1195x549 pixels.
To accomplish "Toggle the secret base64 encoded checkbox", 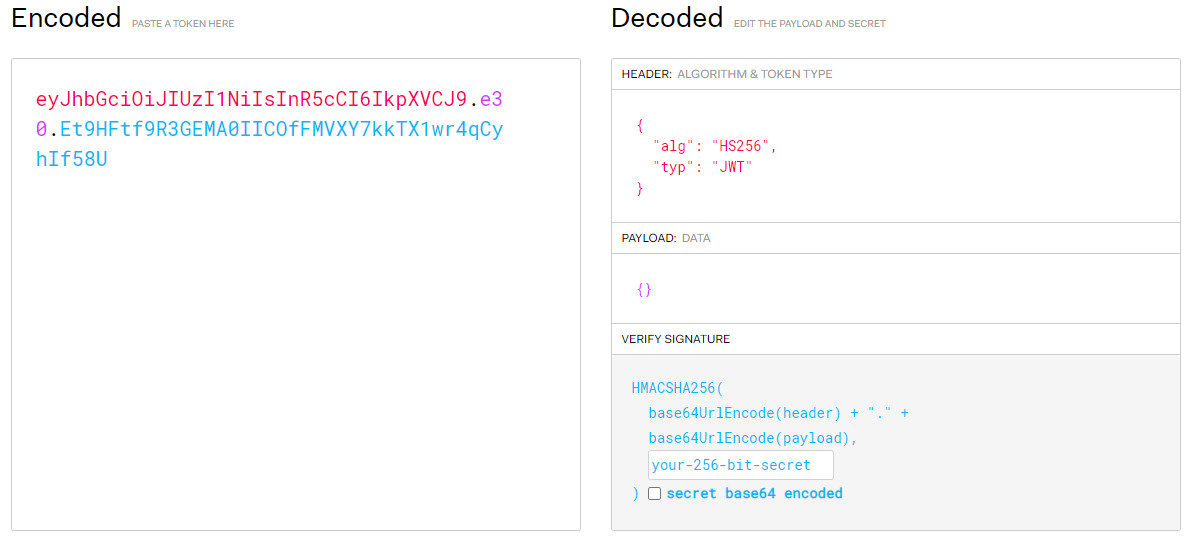I will point(655,493).
